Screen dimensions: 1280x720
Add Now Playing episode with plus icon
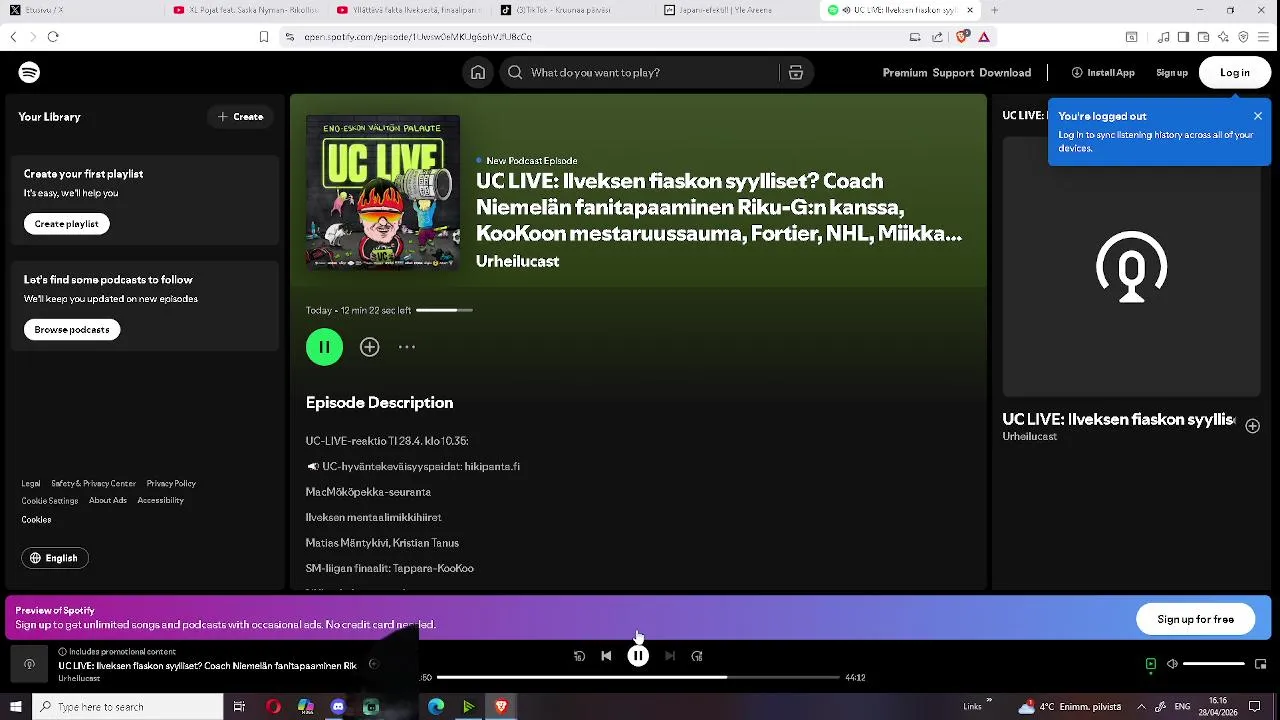(x=1252, y=426)
